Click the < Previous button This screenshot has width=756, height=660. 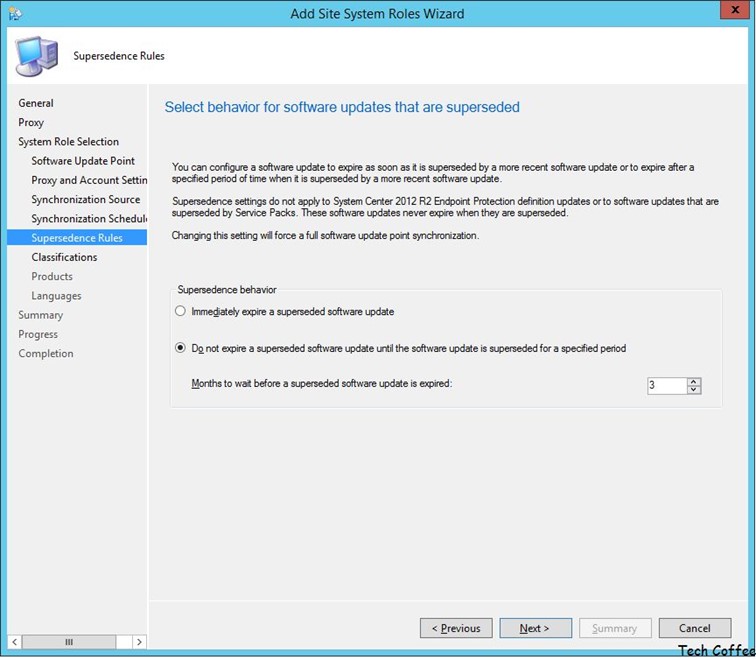[x=456, y=628]
